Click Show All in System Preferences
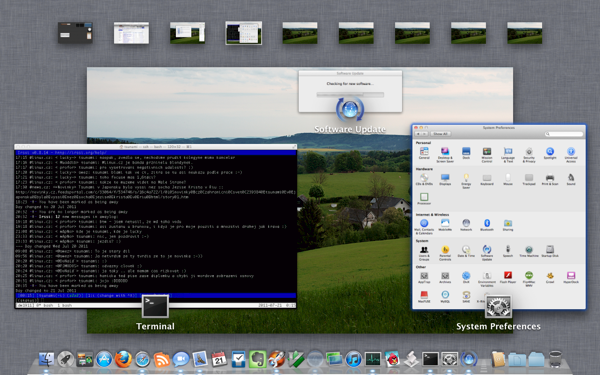The height and width of the screenshot is (375, 600). (440, 134)
